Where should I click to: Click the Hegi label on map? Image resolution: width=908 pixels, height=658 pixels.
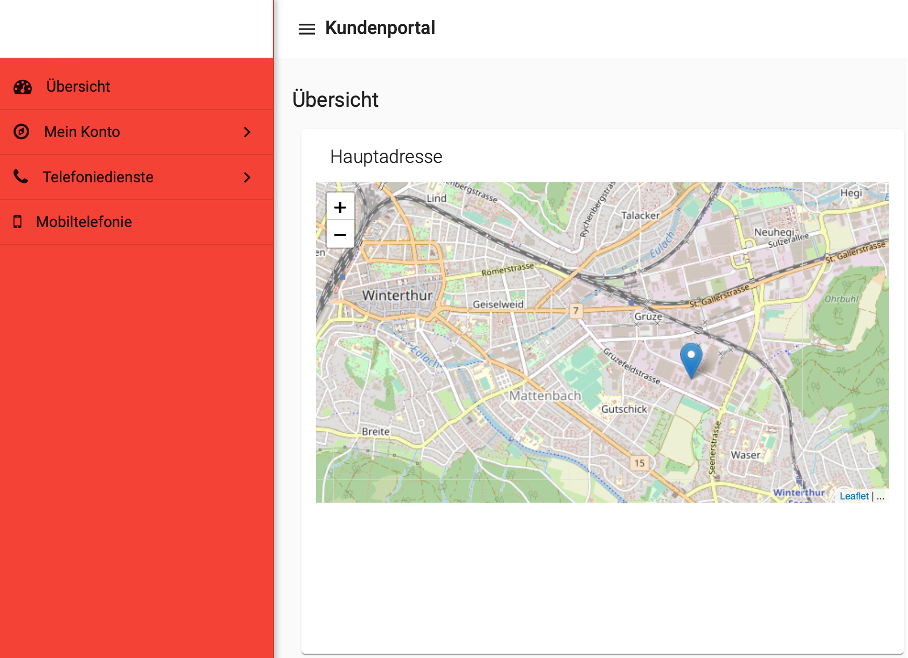[851, 193]
